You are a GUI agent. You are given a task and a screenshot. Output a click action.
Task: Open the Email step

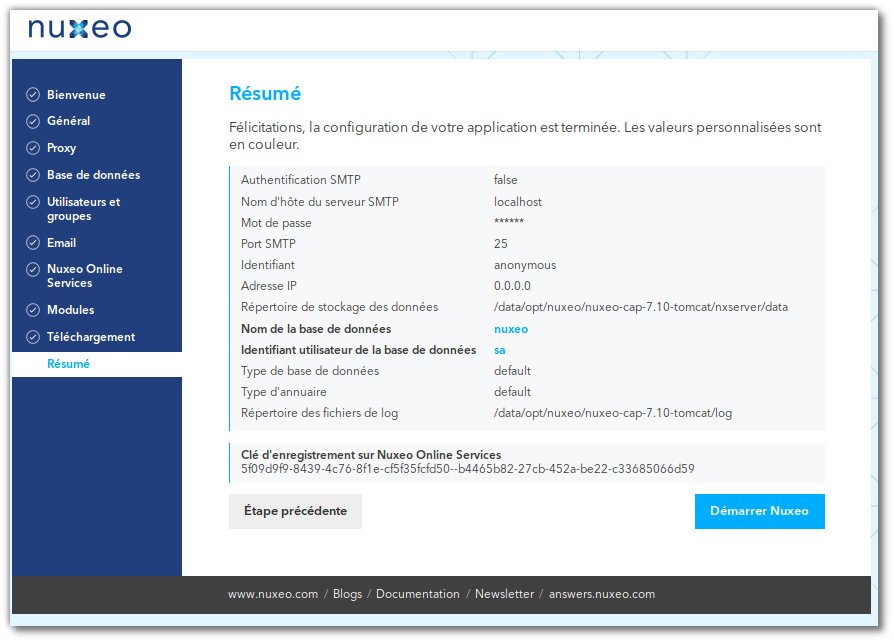pos(61,243)
